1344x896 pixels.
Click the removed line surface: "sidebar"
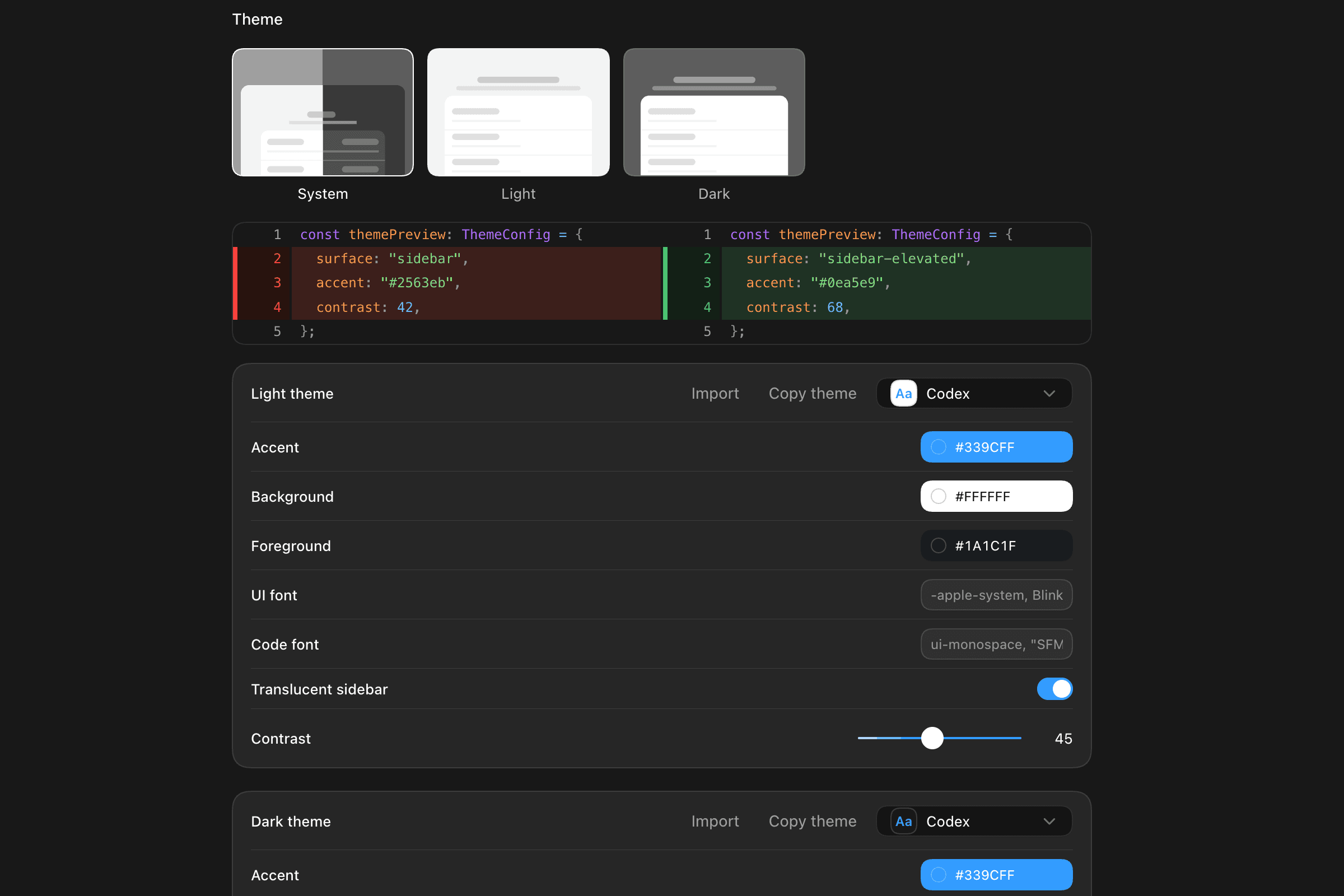[x=447, y=259]
